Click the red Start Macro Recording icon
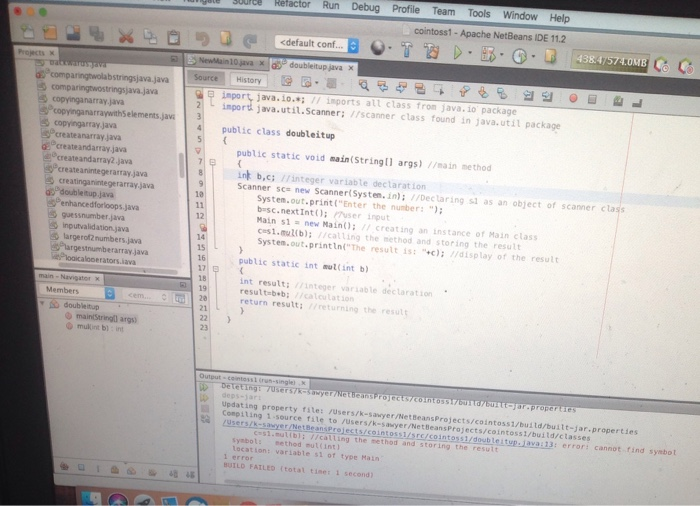This screenshot has height=506, width=700. click(573, 98)
